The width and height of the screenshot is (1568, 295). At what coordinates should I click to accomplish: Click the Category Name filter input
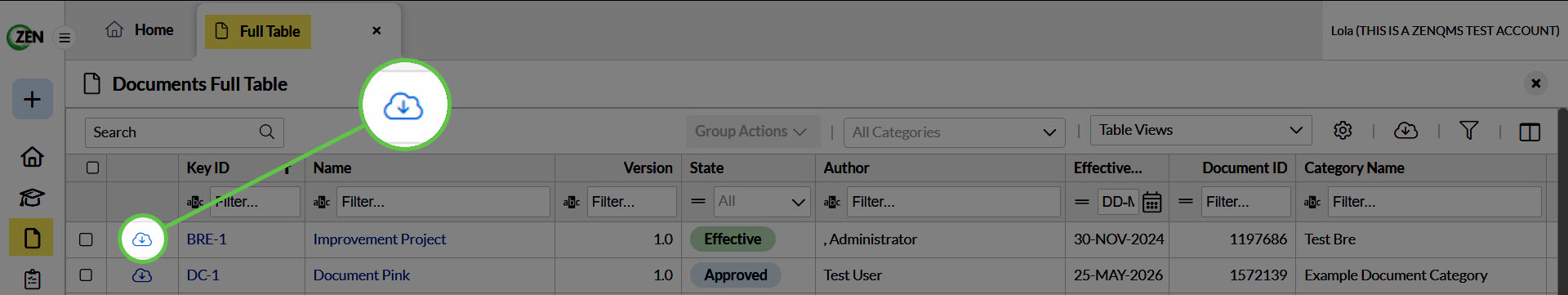1434,202
